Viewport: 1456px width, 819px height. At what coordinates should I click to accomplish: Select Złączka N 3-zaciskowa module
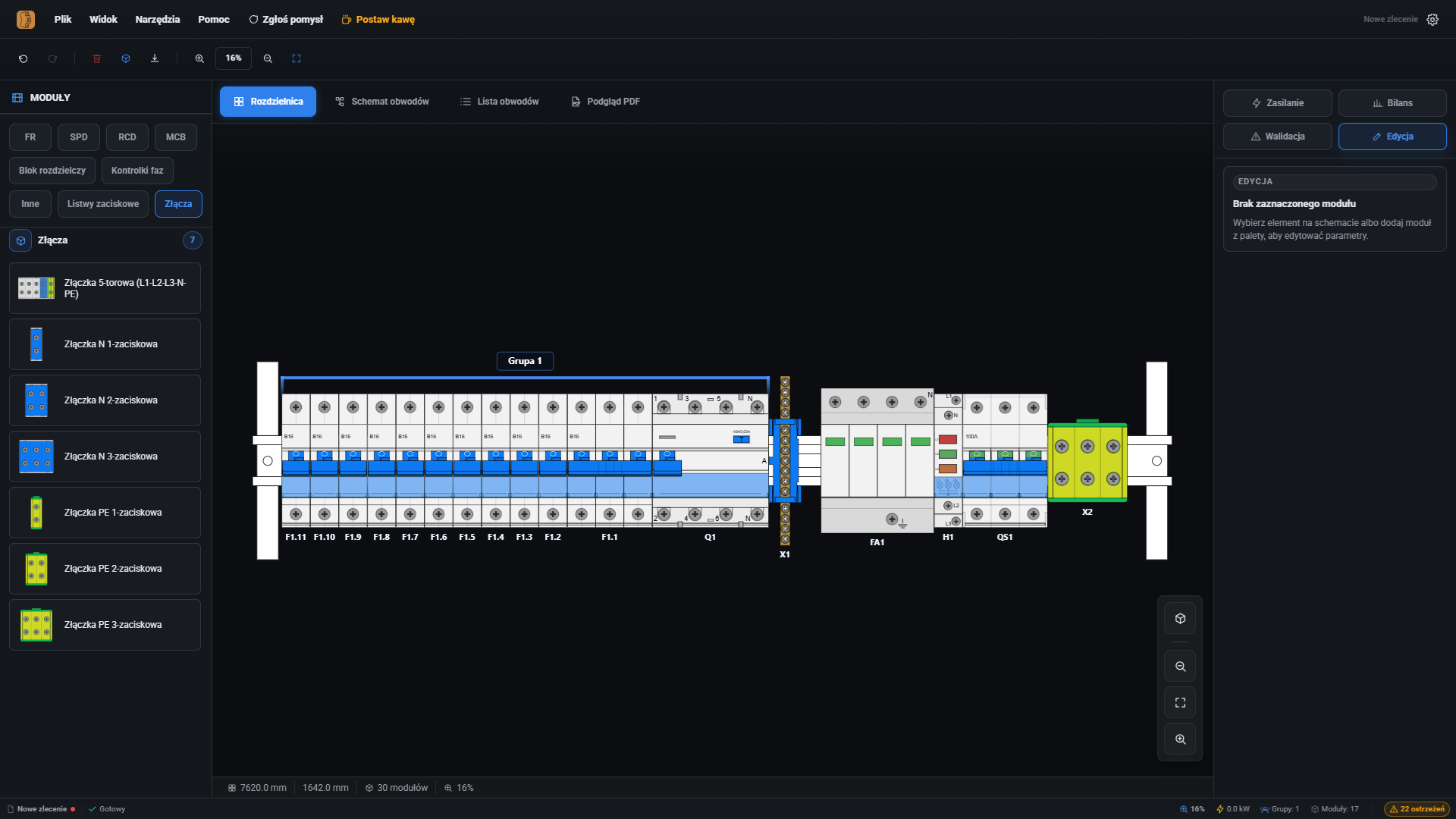105,457
